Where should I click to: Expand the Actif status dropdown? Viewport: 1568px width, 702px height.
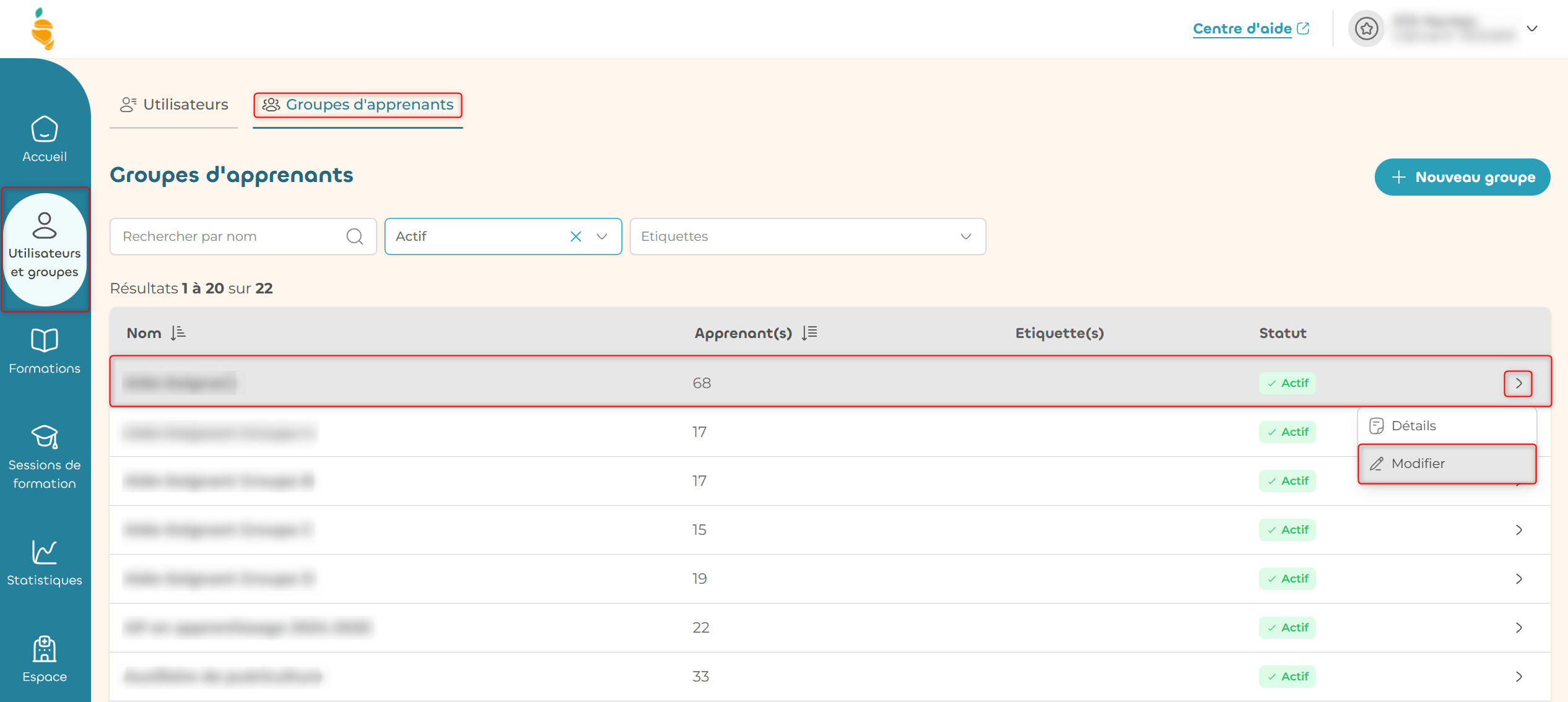[602, 236]
